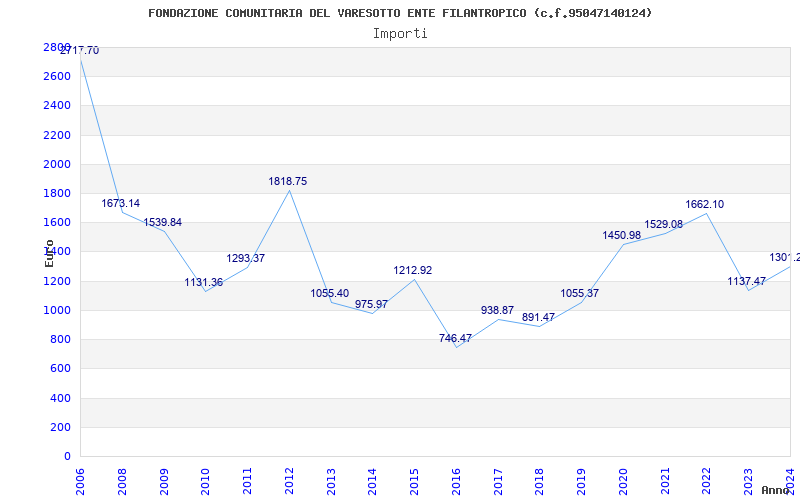Click y-axis tick 1800
This screenshot has width=800, height=500.
point(57,193)
